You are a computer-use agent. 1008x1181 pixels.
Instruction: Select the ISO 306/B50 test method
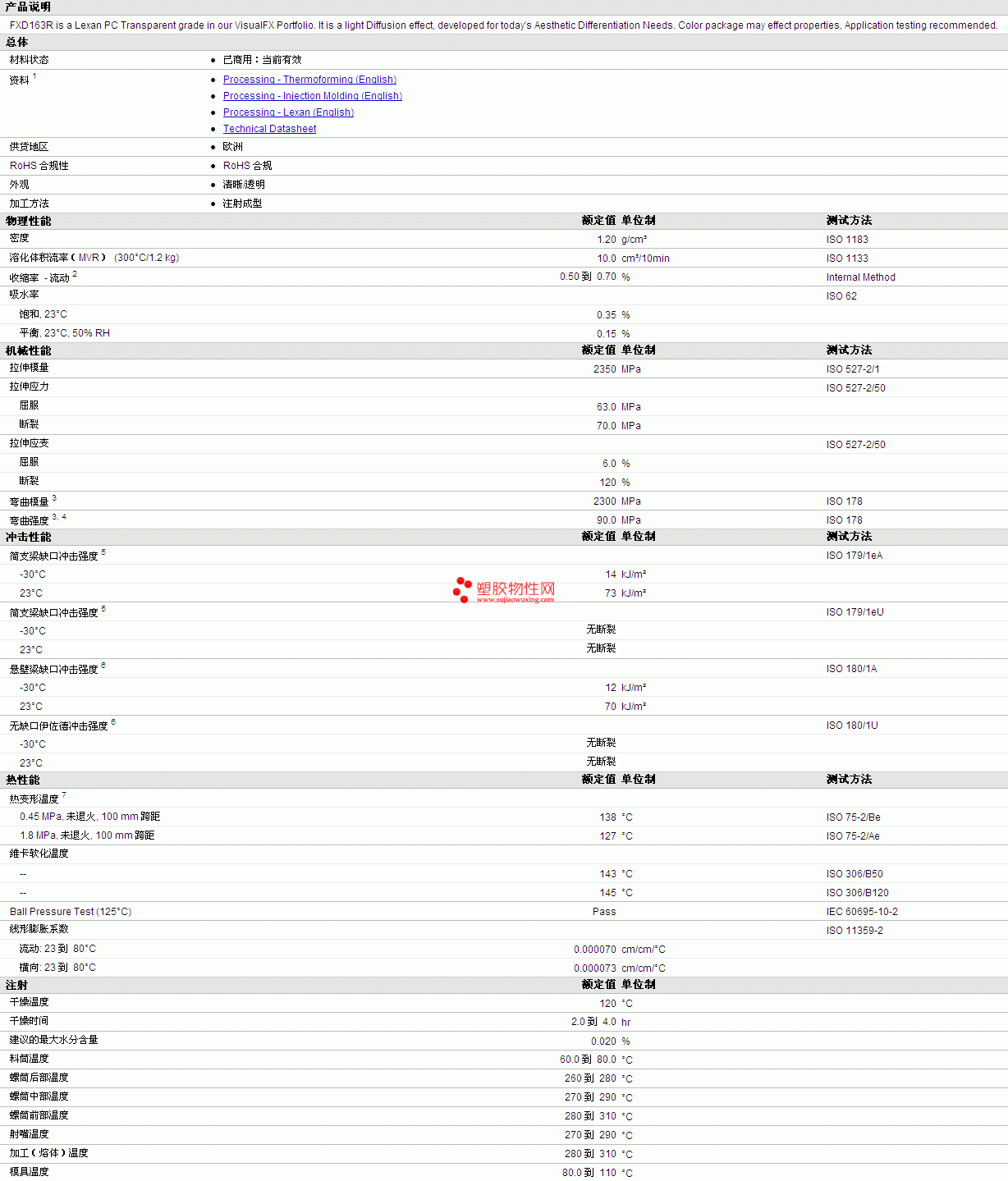tap(855, 874)
